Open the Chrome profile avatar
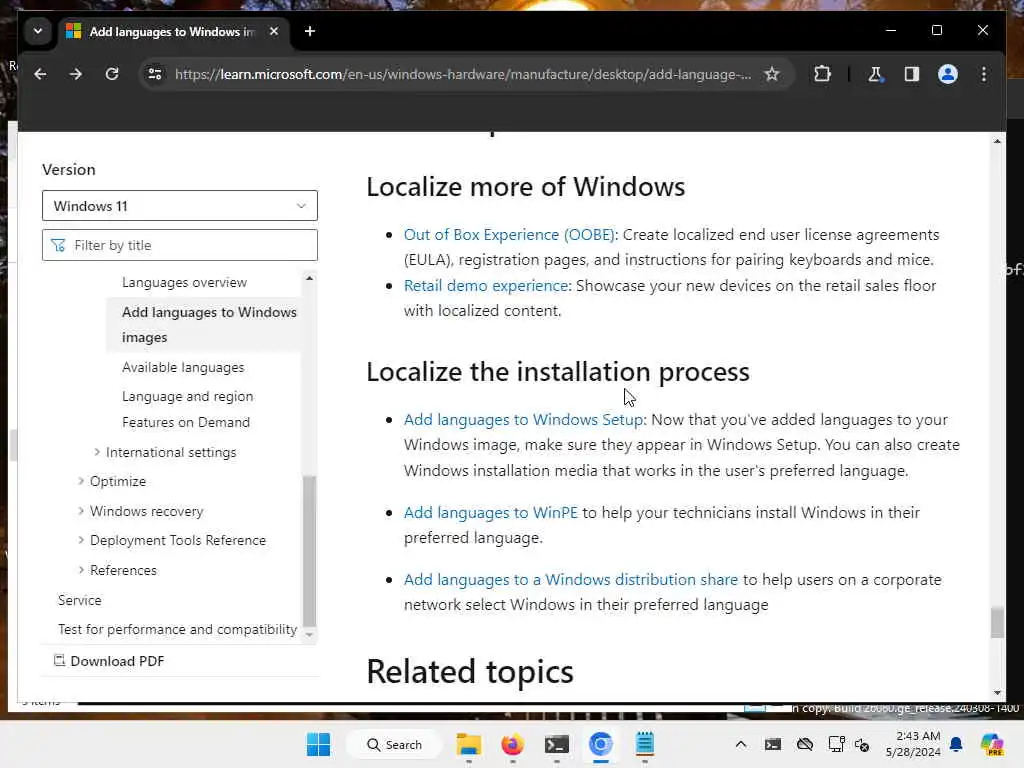The height and width of the screenshot is (768, 1024). pos(948,74)
